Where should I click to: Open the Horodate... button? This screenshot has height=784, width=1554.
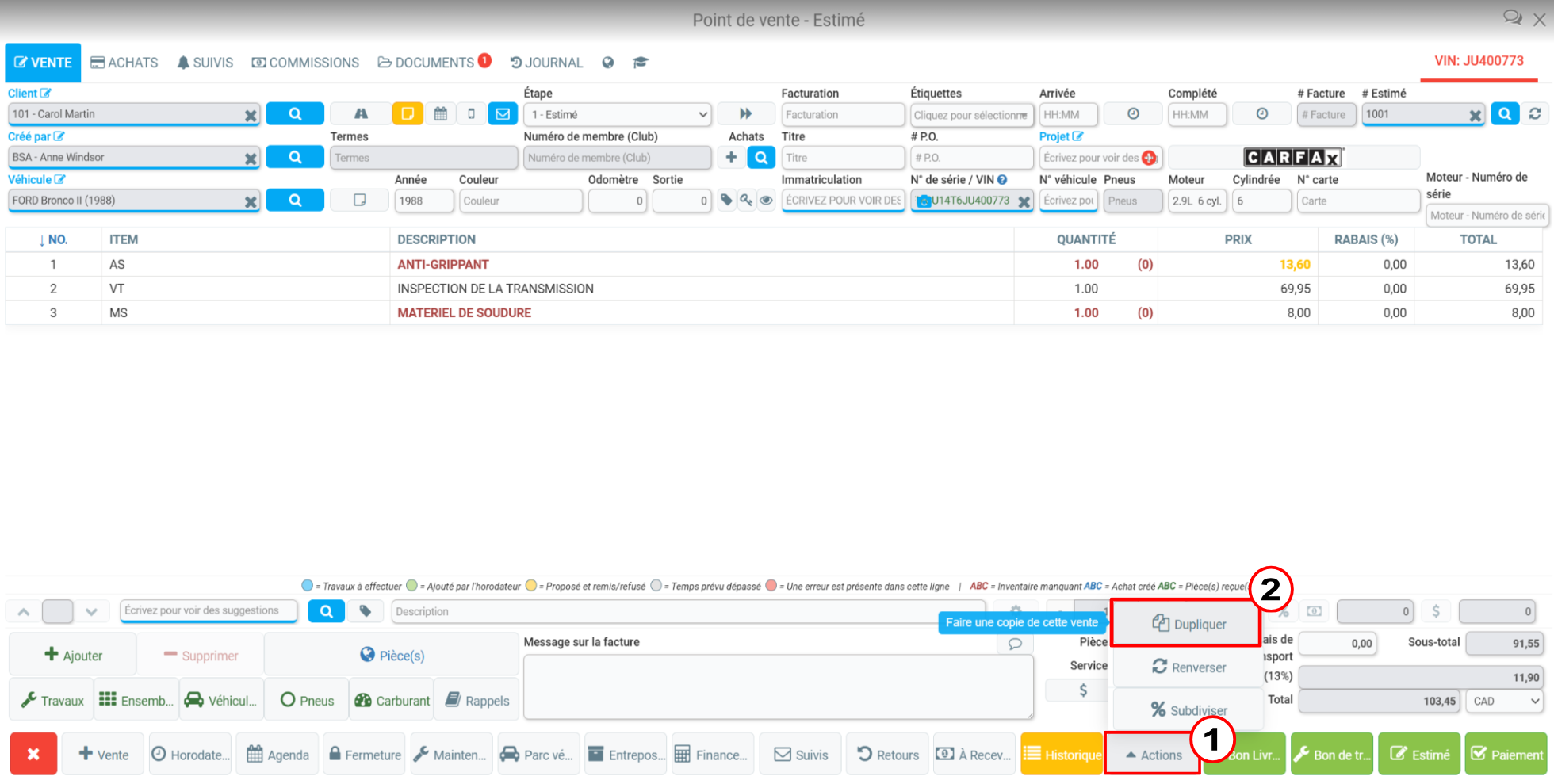click(x=190, y=754)
